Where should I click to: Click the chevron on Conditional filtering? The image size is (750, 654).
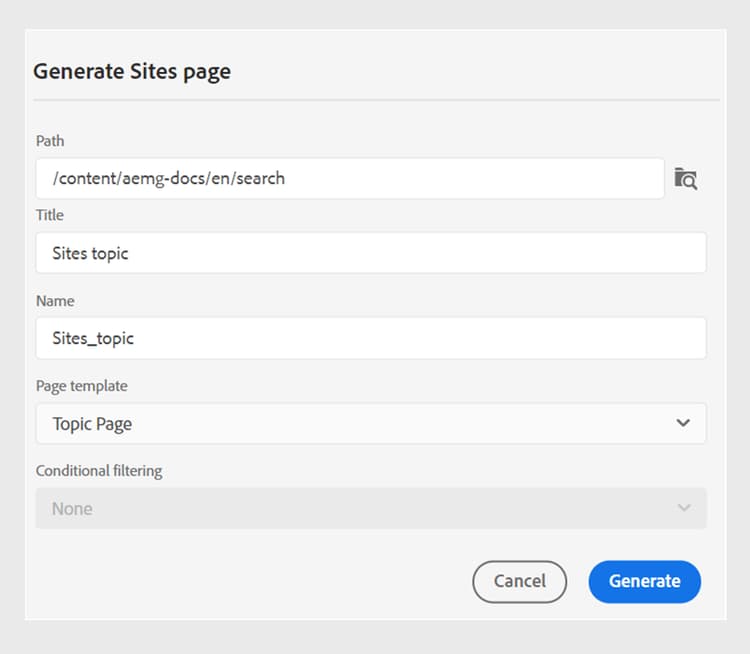[683, 508]
